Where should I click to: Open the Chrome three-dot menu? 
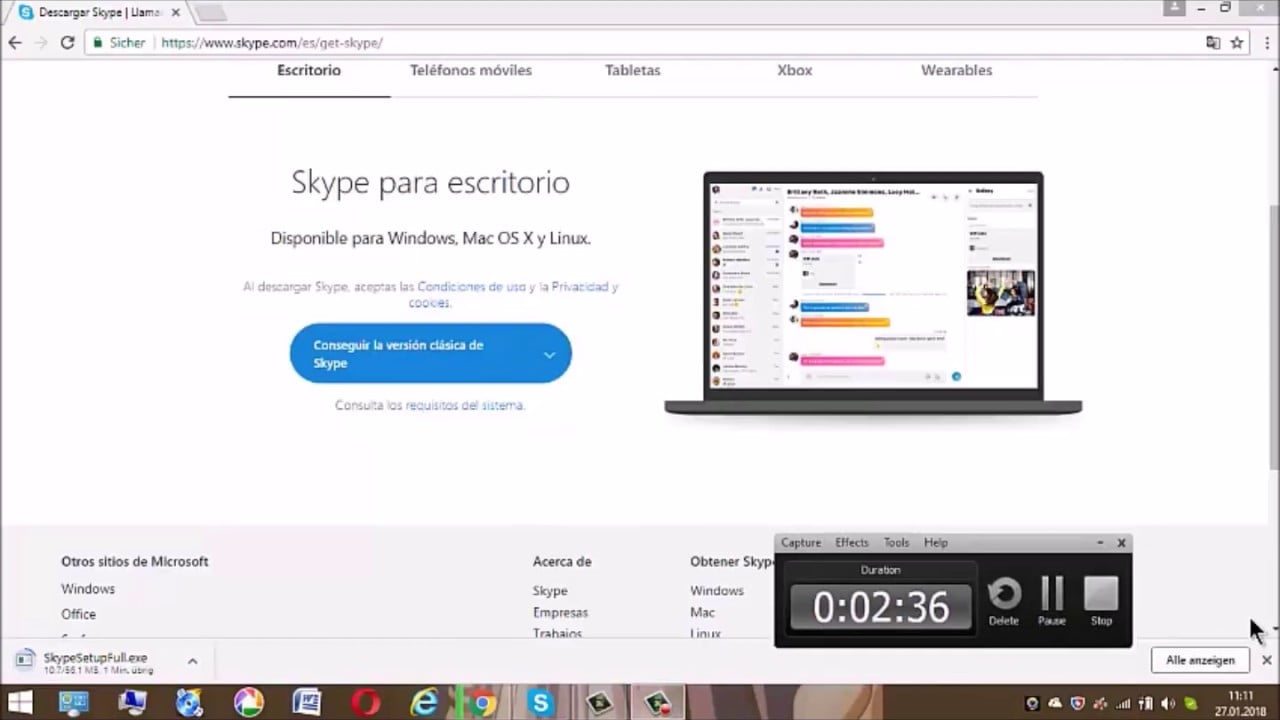click(1266, 43)
